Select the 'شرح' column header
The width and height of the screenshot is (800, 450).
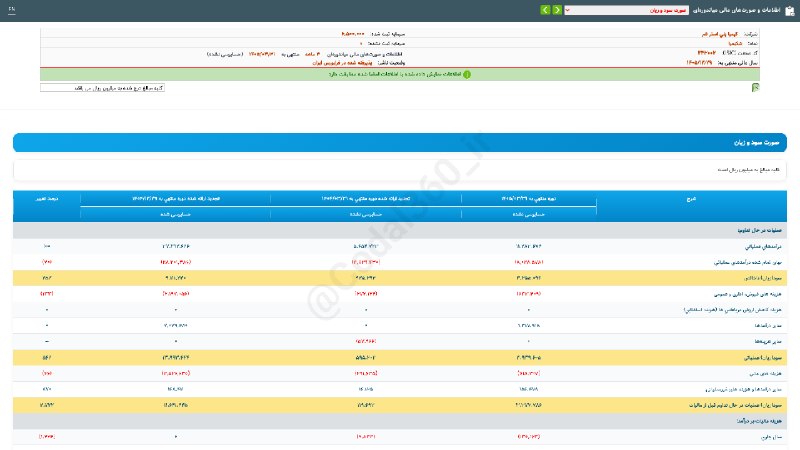[x=691, y=199]
